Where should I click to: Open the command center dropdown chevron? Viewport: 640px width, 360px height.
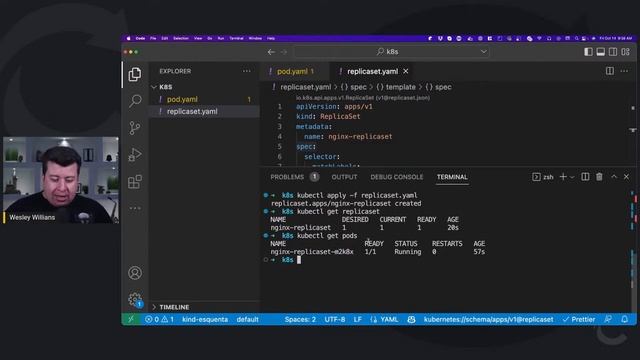coord(484,52)
